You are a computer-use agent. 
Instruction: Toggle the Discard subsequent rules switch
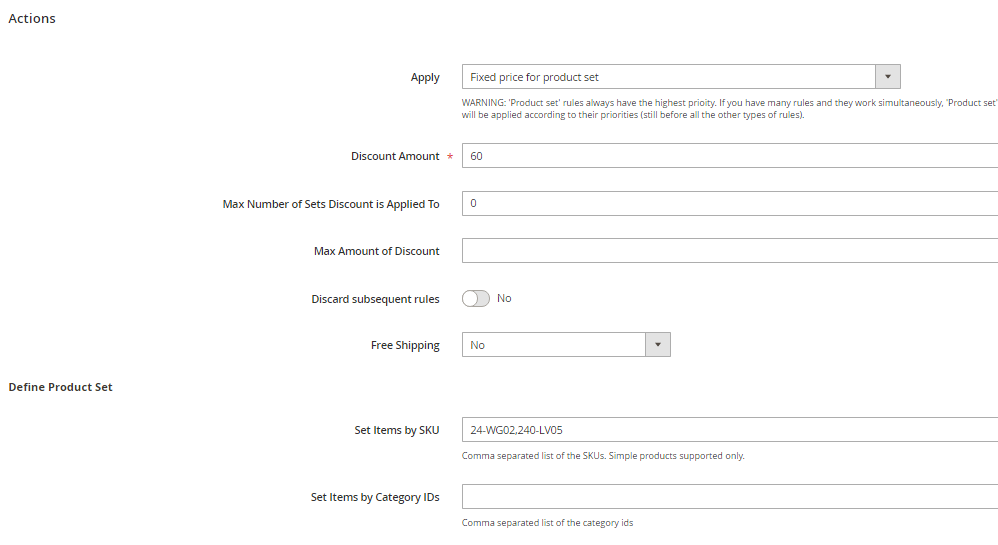[476, 298]
